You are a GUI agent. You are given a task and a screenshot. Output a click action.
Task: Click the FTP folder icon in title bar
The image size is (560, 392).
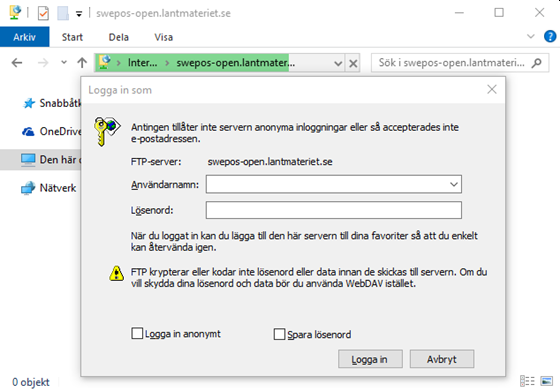(15, 13)
